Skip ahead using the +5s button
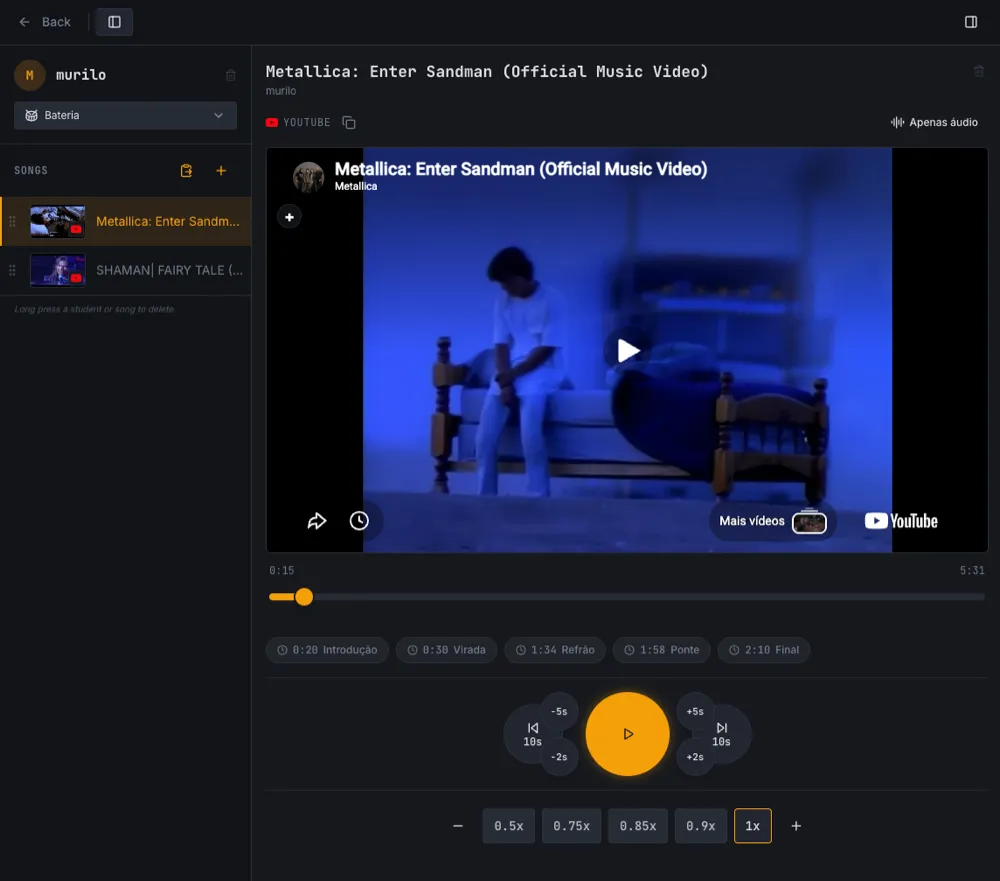 (x=695, y=711)
